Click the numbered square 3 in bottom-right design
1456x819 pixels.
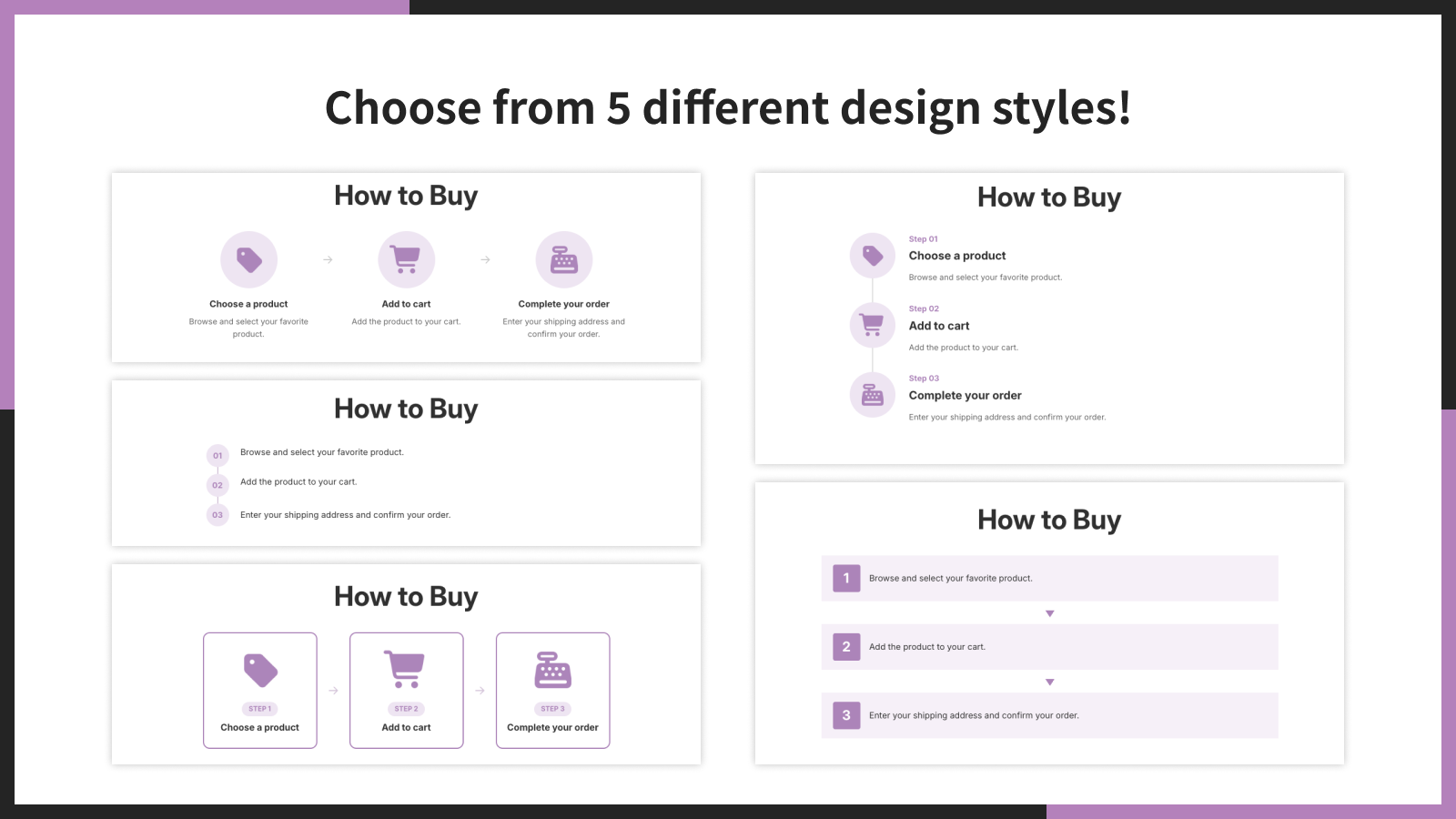(845, 715)
